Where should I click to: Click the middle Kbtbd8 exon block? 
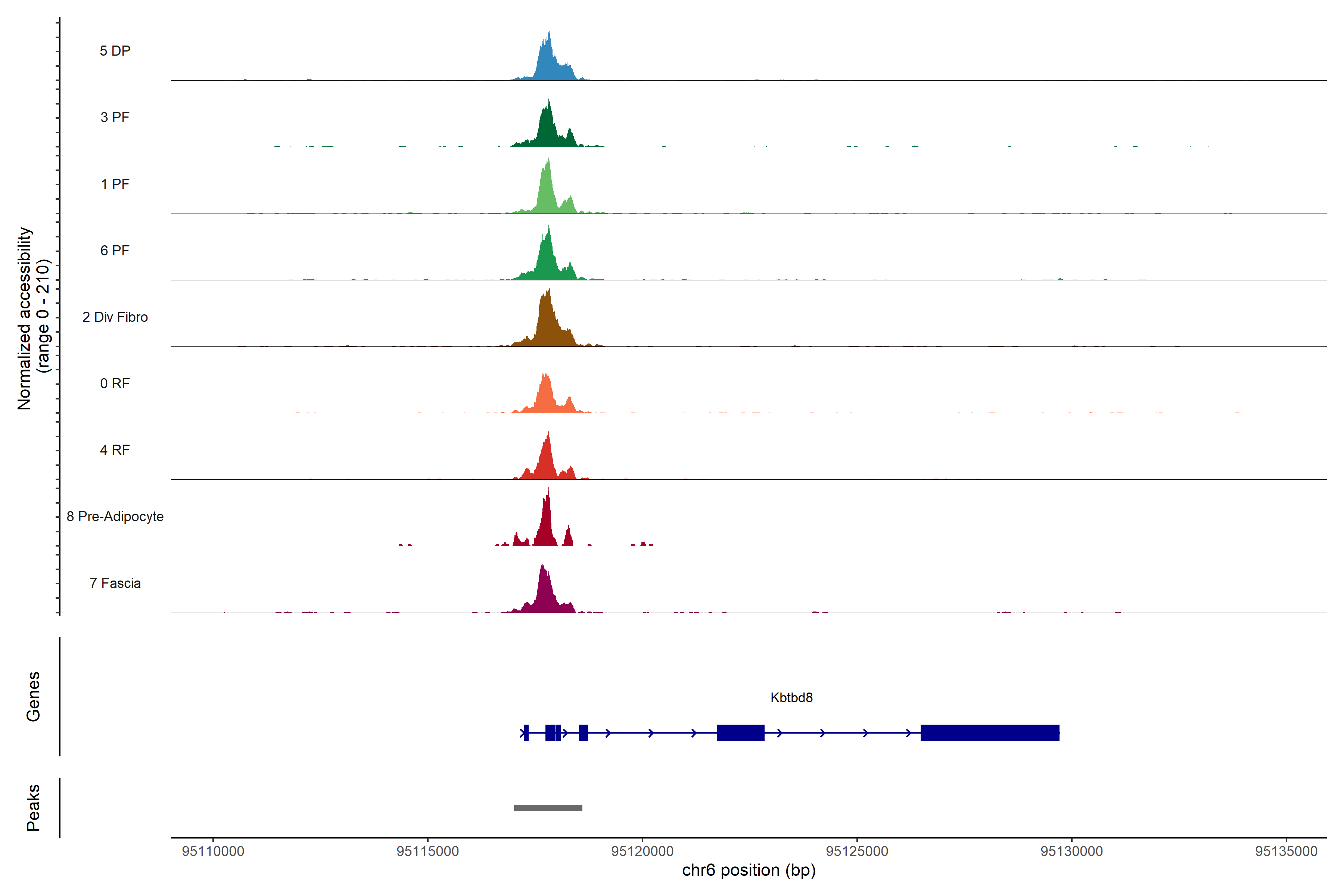(x=741, y=732)
